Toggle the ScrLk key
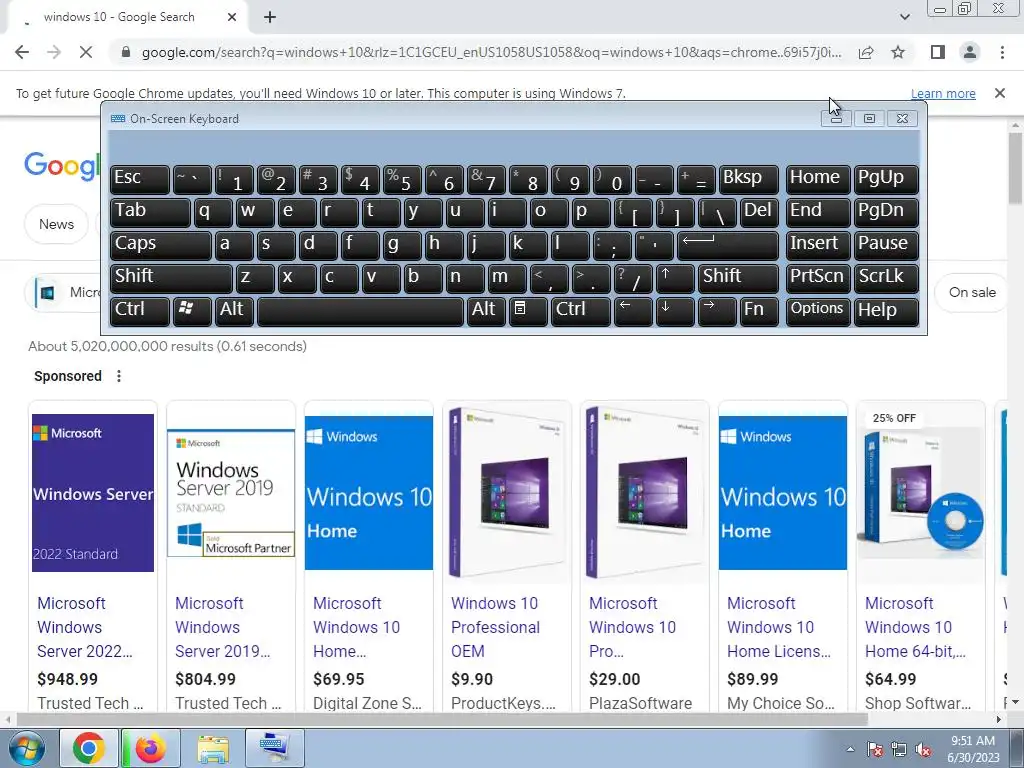 886,278
